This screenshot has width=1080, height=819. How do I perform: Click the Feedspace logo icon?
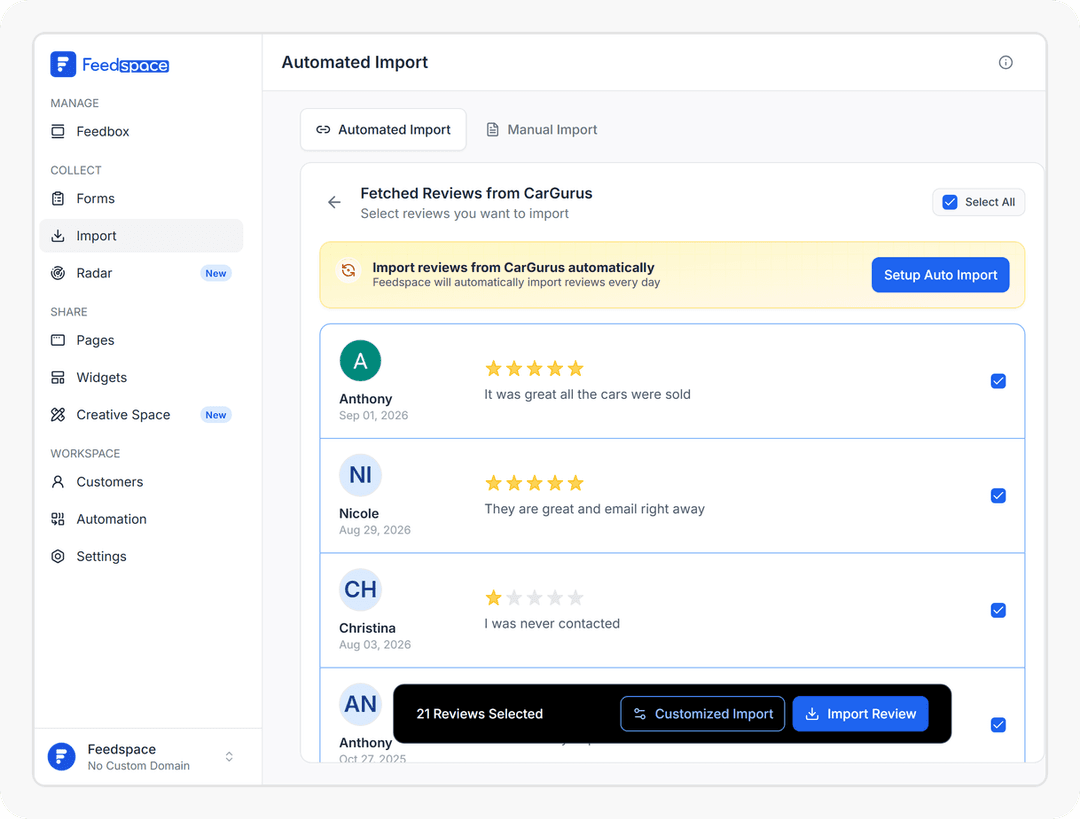click(x=63, y=65)
